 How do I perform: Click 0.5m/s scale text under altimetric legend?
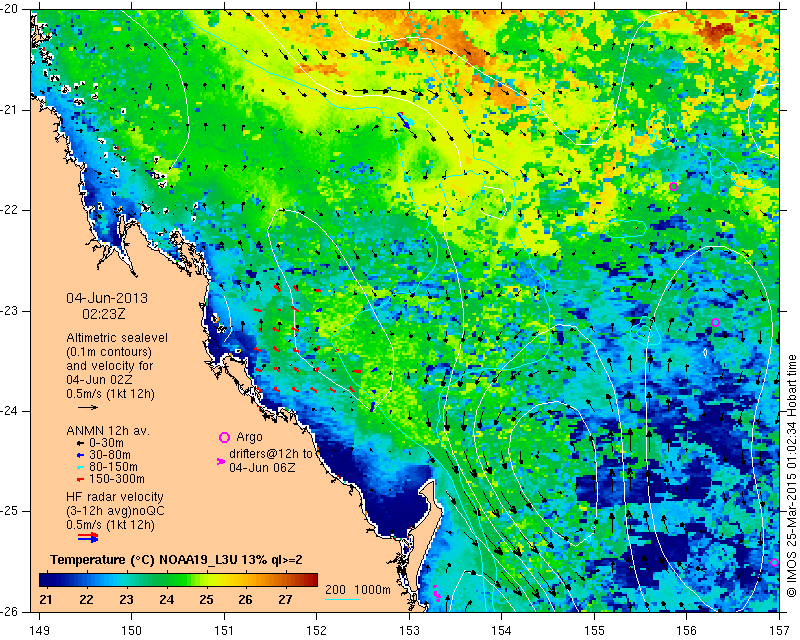(x=110, y=394)
